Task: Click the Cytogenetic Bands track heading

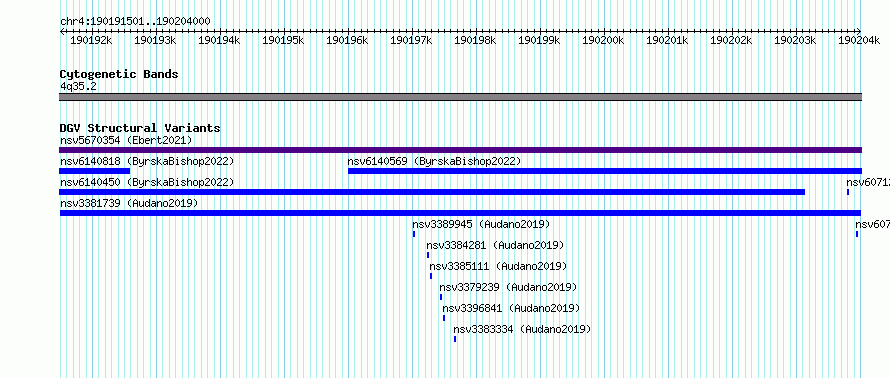Action: [119, 74]
